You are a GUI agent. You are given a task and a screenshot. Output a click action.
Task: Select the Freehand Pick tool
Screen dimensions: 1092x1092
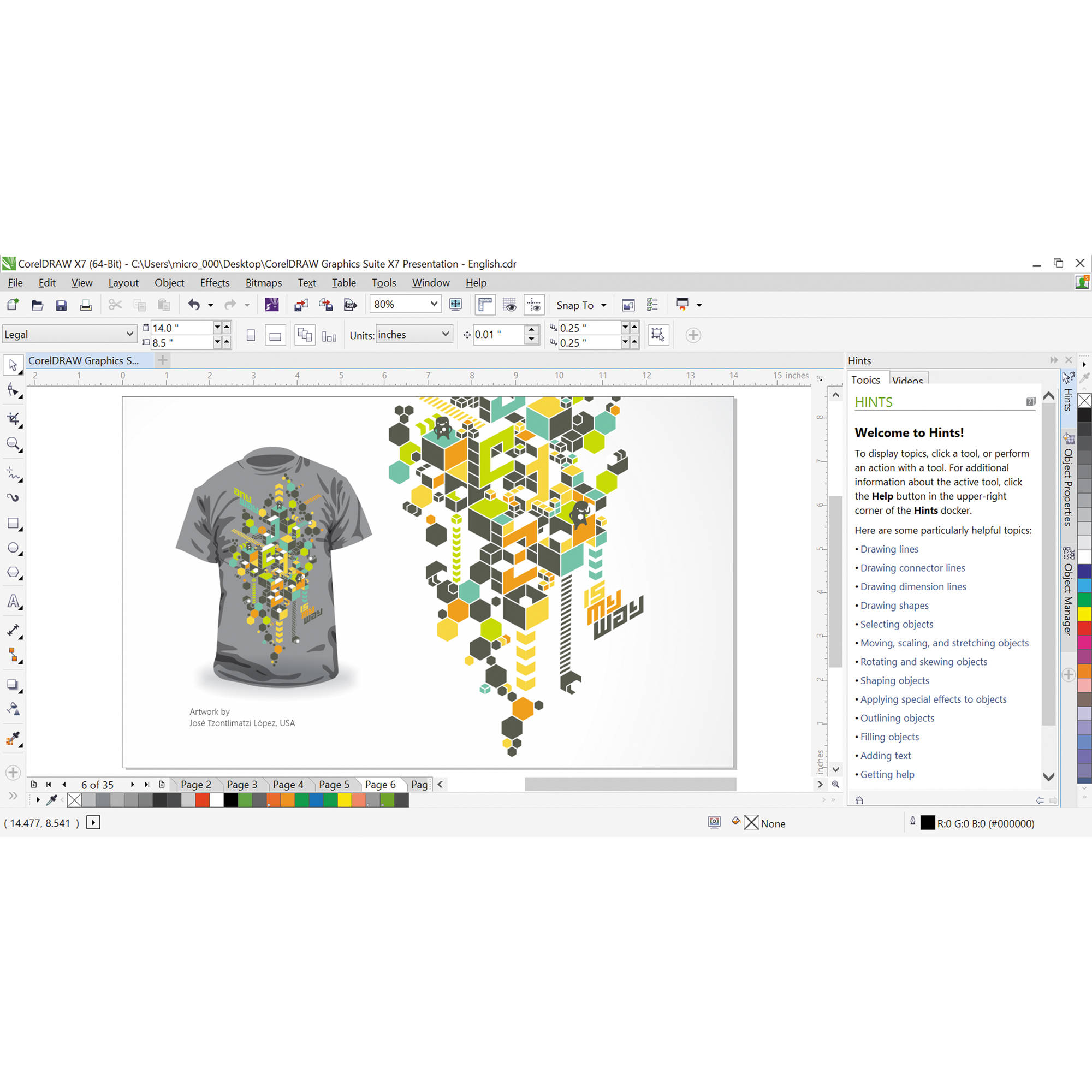tap(13, 394)
